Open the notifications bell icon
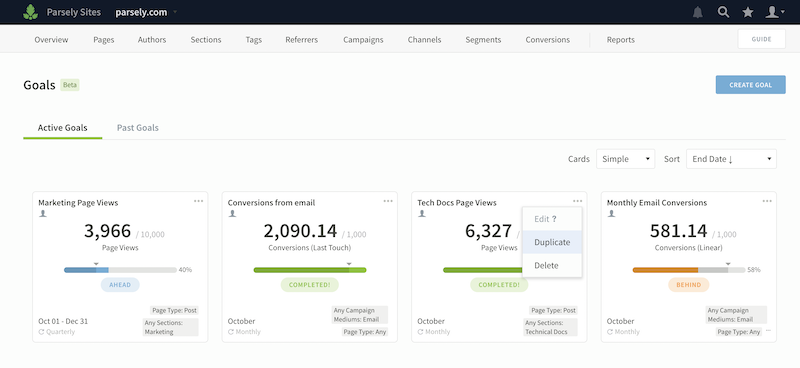Image resolution: width=800 pixels, height=368 pixels. tap(697, 12)
